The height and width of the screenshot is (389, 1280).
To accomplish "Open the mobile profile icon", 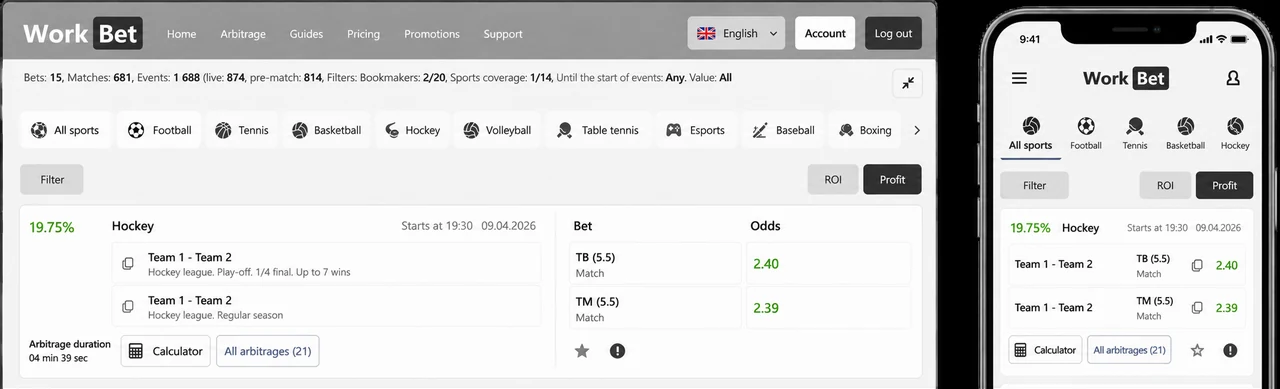I will tap(1233, 78).
